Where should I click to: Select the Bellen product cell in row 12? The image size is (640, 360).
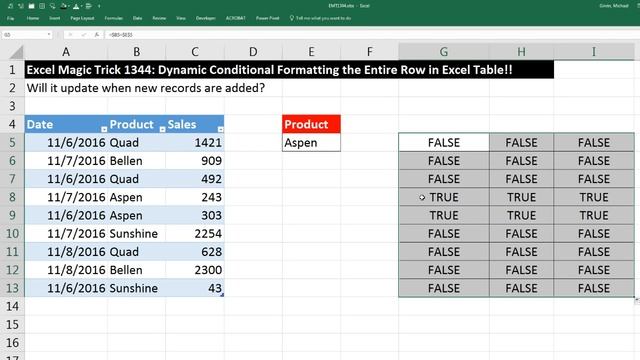(136, 270)
